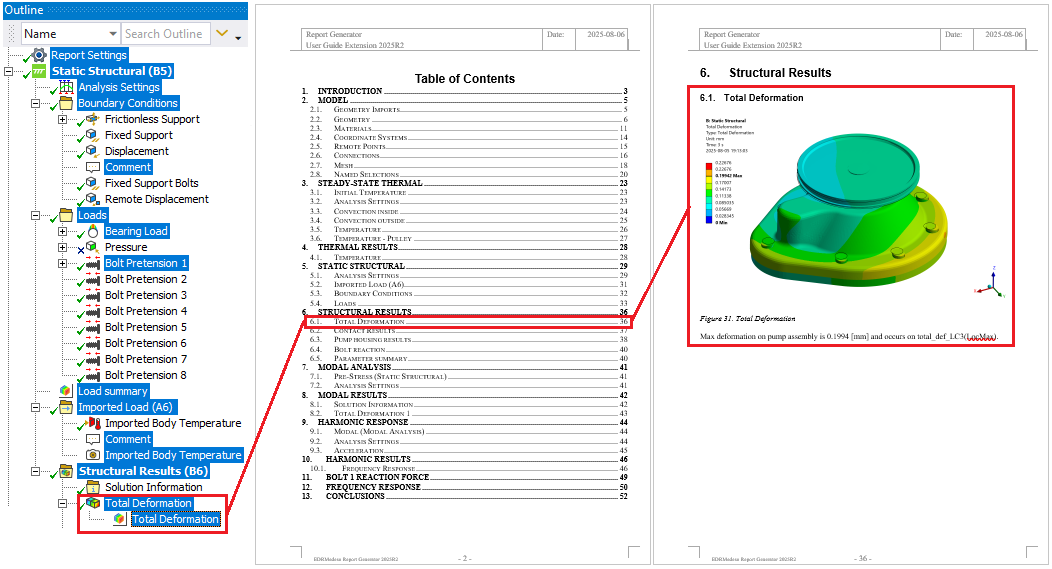The image size is (1052, 569).
Task: Select Bolt Pretension 5 in tree
Action: [146, 327]
